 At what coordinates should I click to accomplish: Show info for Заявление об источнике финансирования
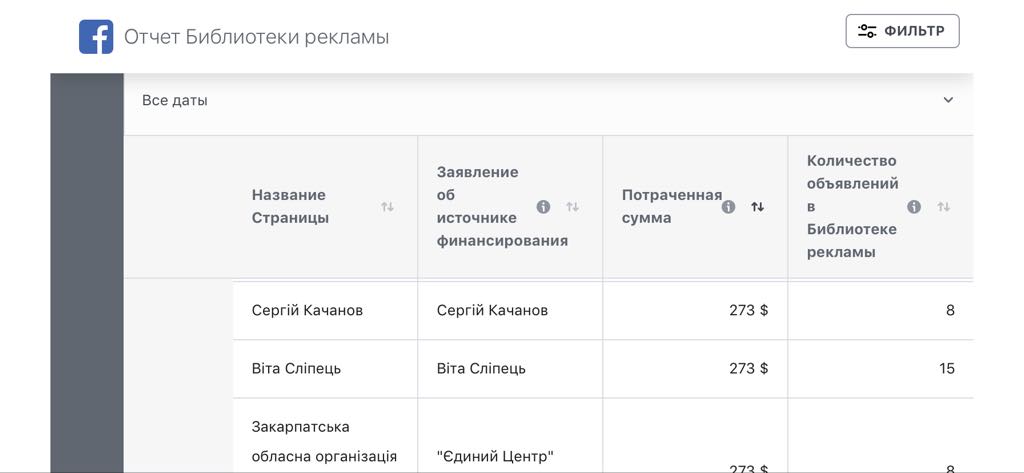(x=543, y=206)
